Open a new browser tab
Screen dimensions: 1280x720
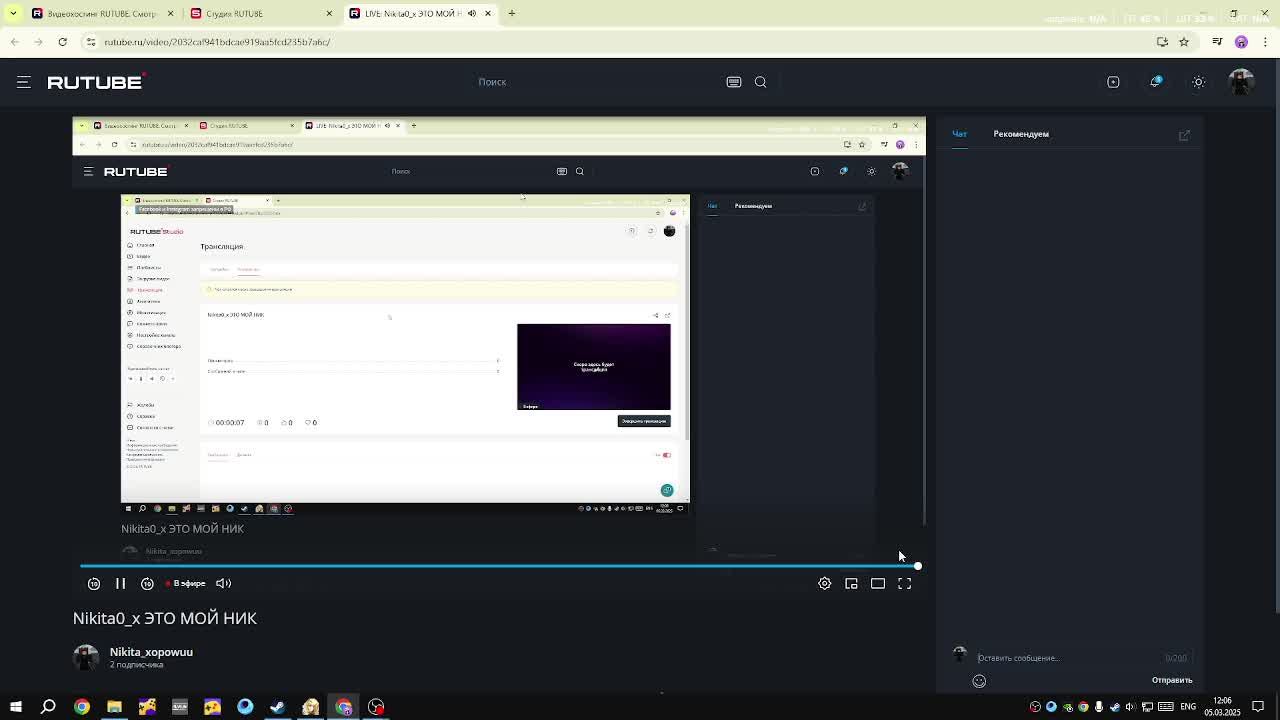click(x=512, y=14)
